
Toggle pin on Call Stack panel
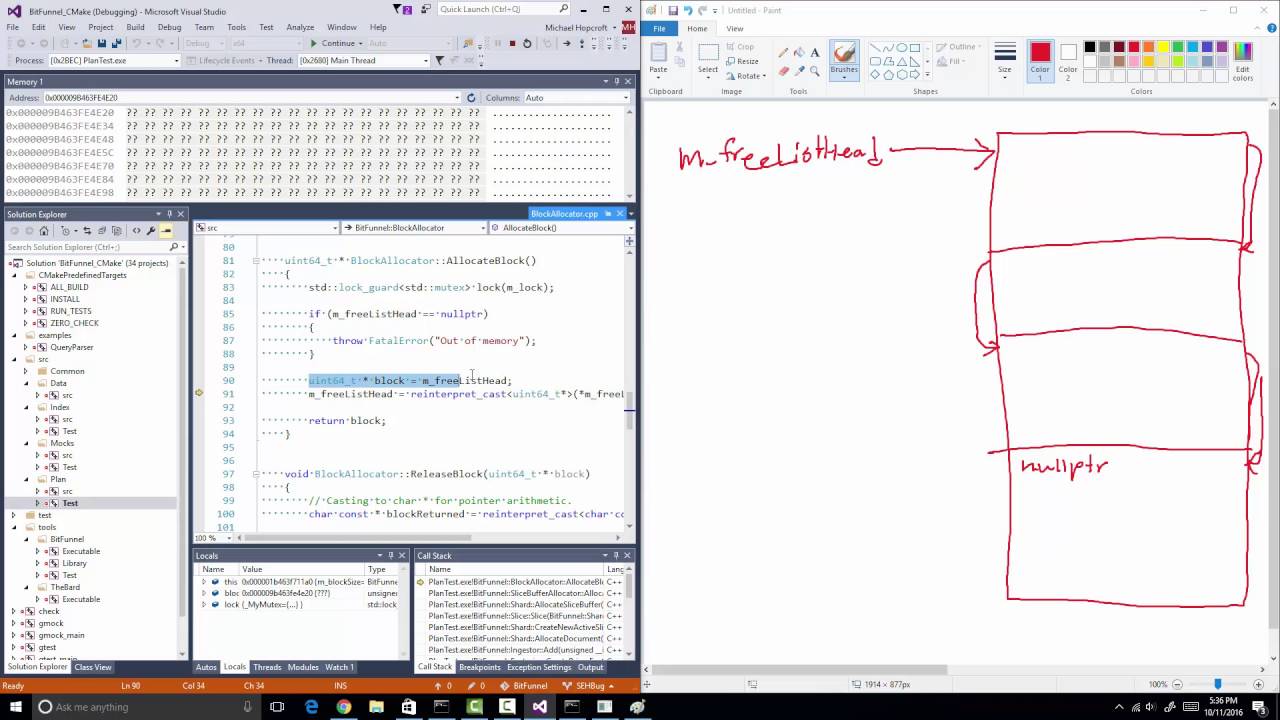tap(615, 555)
